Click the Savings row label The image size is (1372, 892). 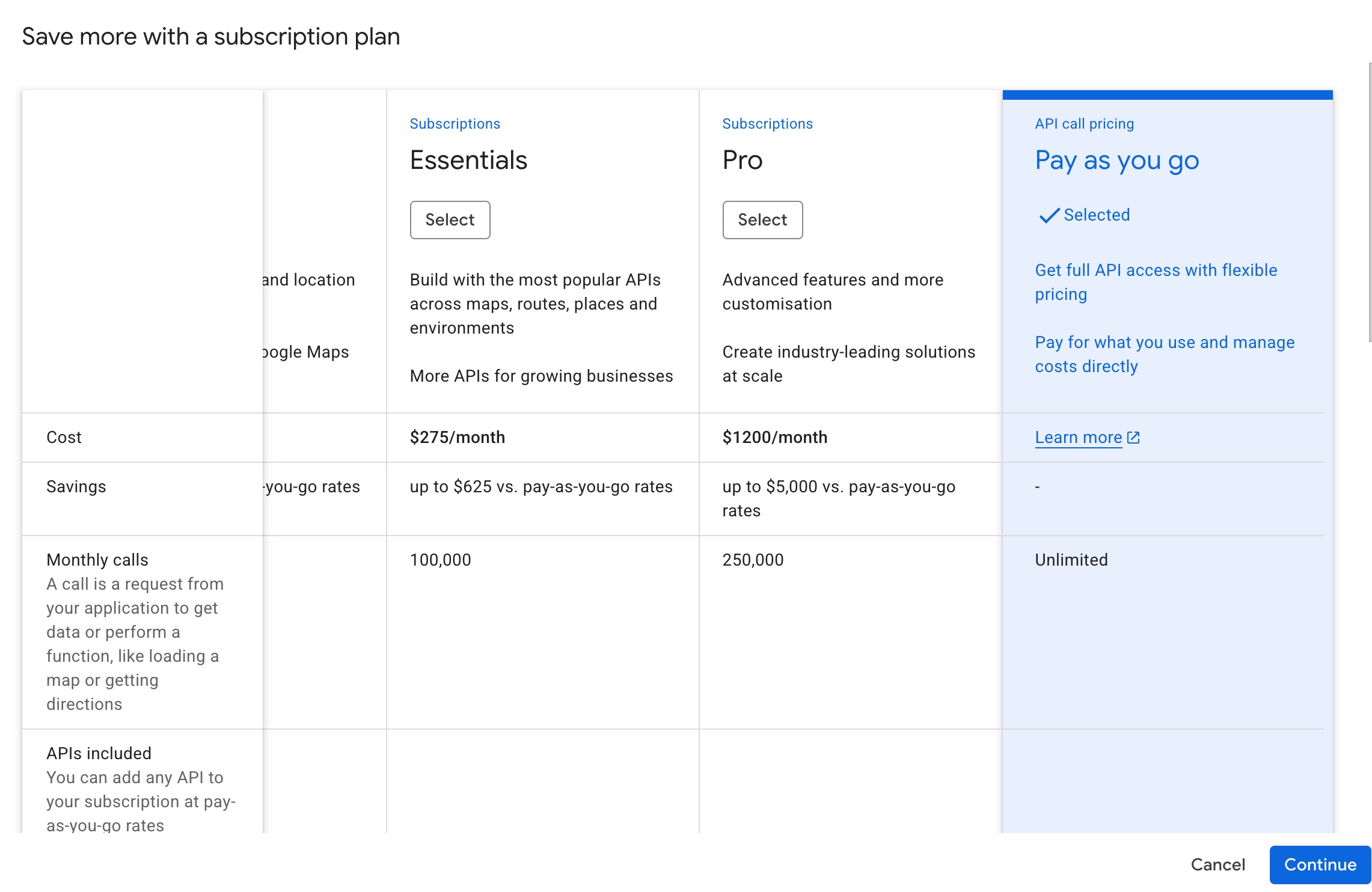point(76,487)
